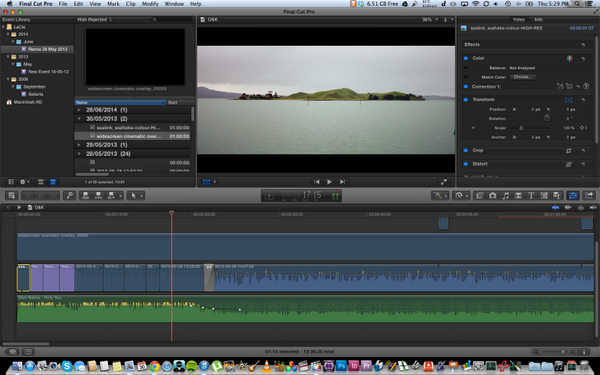Click the Match Color Choose button
Screen dimensions: 600x375
[x=523, y=77]
